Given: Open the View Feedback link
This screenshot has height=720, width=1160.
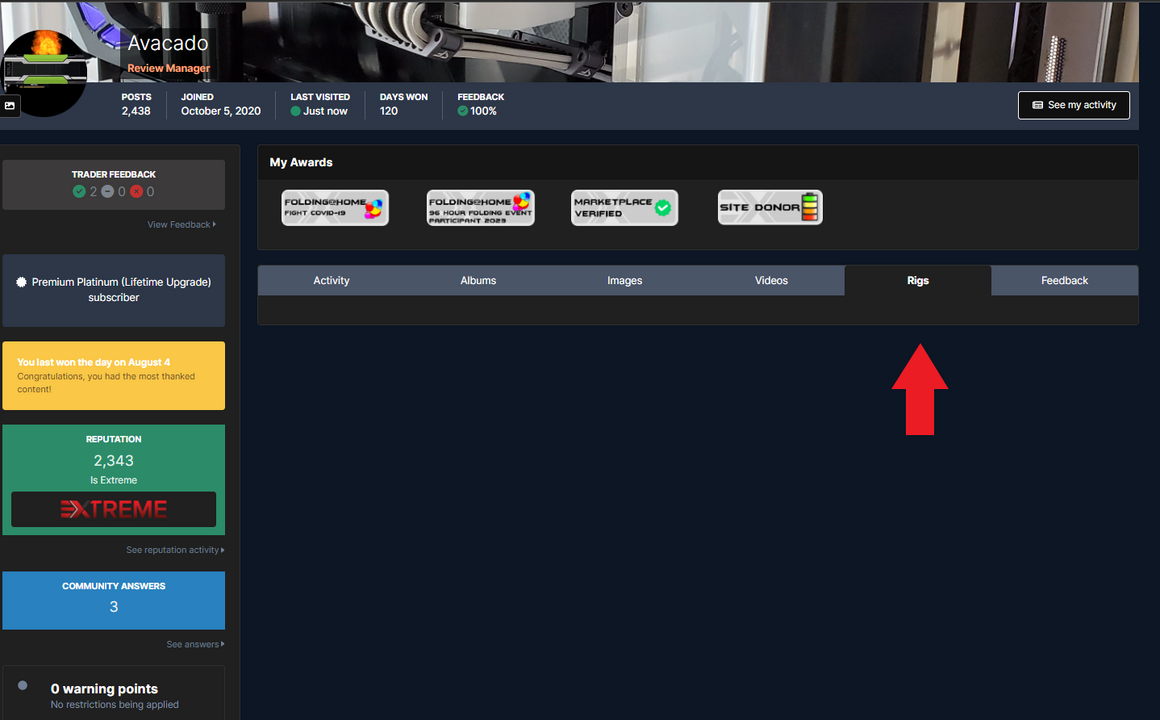Looking at the screenshot, I should (180, 225).
